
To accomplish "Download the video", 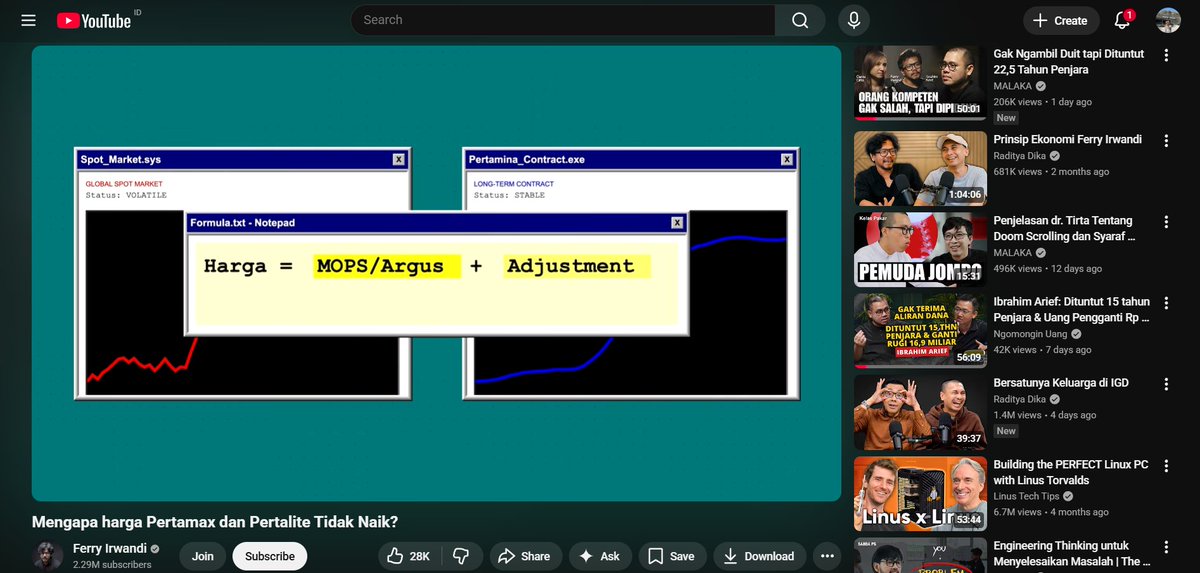I will tap(759, 556).
